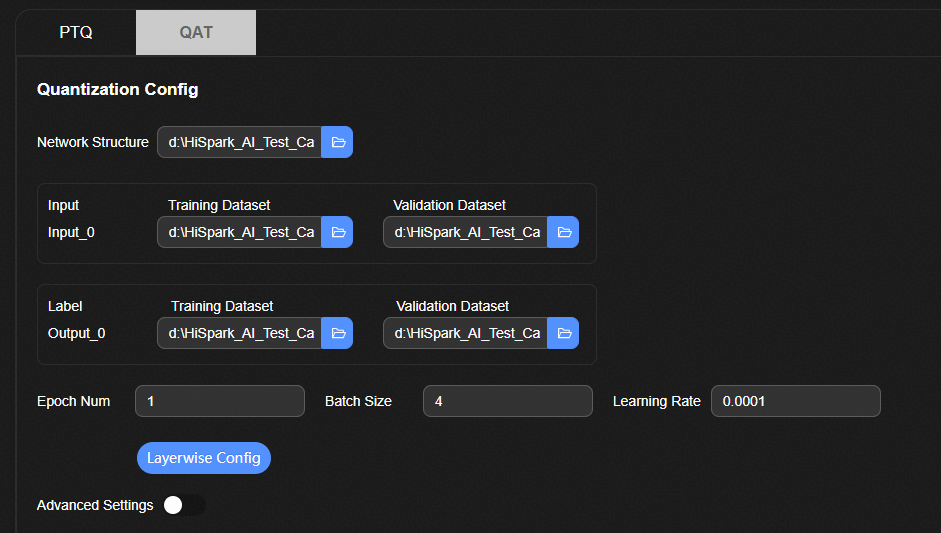This screenshot has height=533, width=941.
Task: Click the Advanced Settings label text
Action: 95,505
